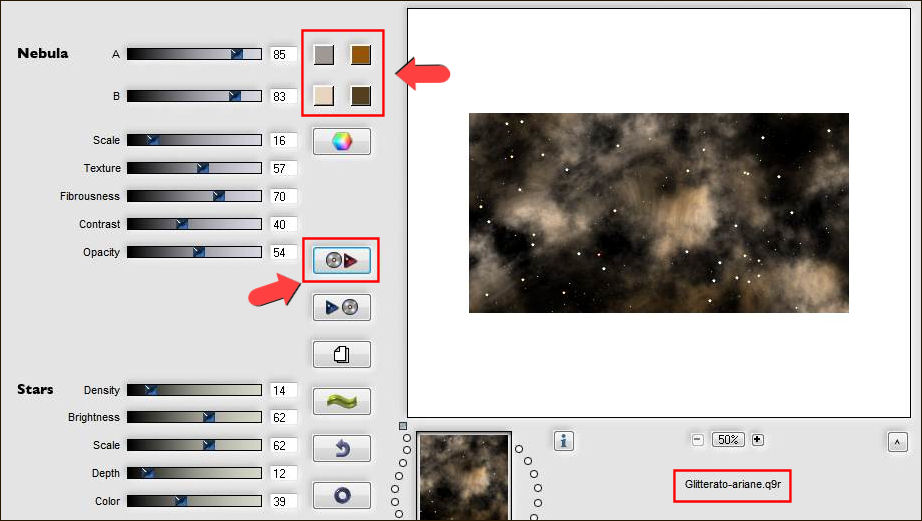The image size is (922, 521).
Task: Click the copy pages icon button
Action: [x=341, y=354]
